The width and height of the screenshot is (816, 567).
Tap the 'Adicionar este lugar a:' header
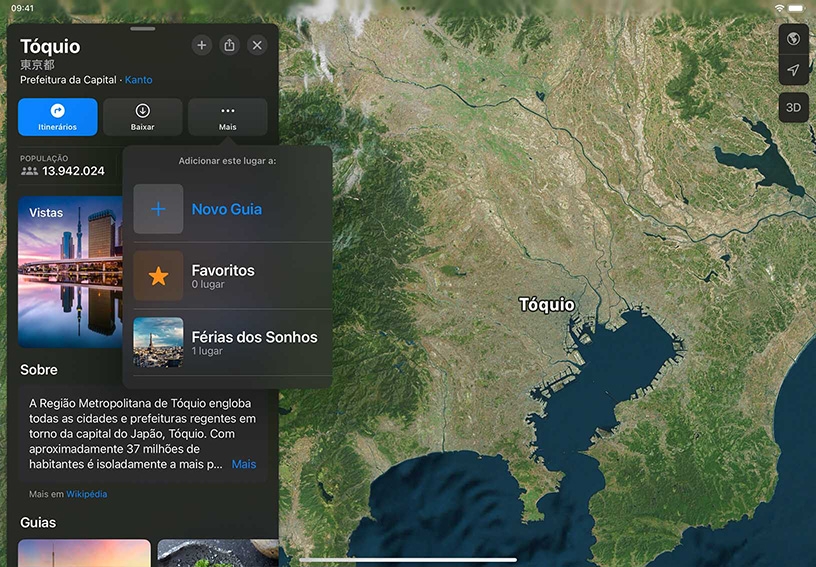[x=227, y=161]
